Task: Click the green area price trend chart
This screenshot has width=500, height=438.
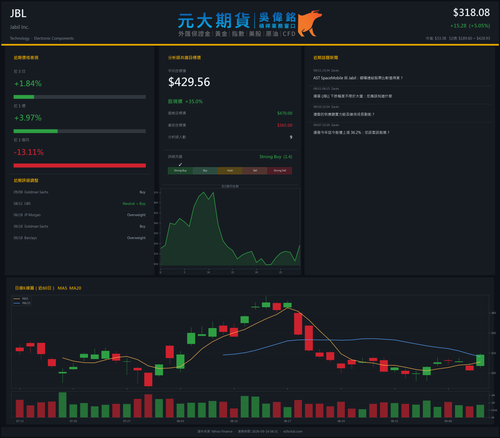Action: 230,229
